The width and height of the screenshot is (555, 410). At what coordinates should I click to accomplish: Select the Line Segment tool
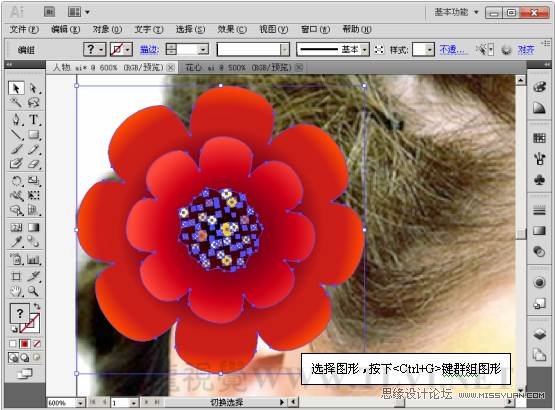click(16, 135)
